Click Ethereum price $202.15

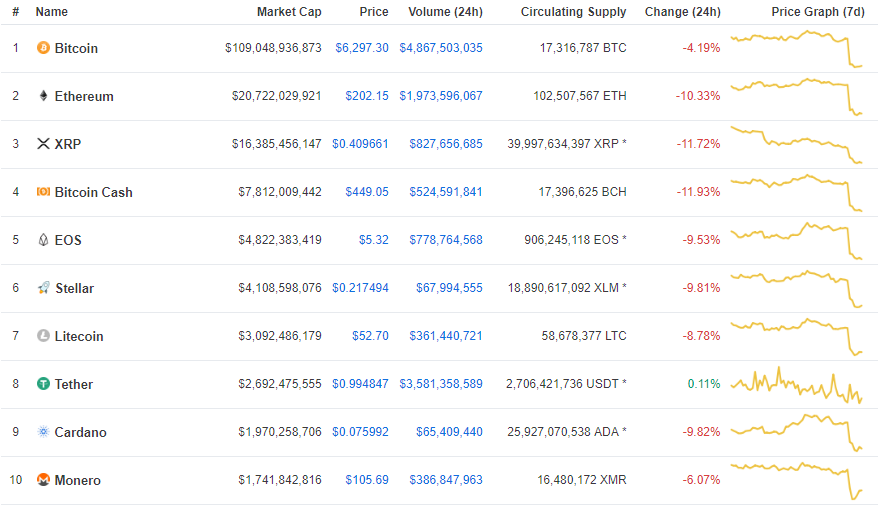(x=367, y=96)
